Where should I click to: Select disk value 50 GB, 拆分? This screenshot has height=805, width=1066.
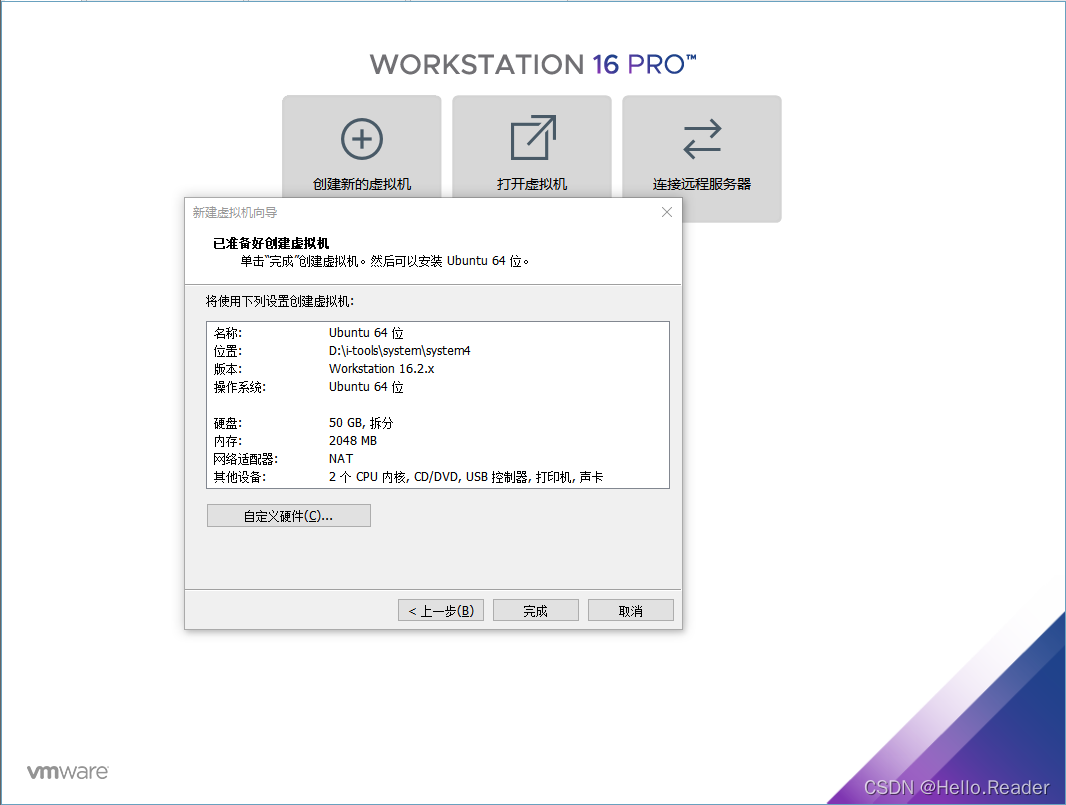(361, 423)
